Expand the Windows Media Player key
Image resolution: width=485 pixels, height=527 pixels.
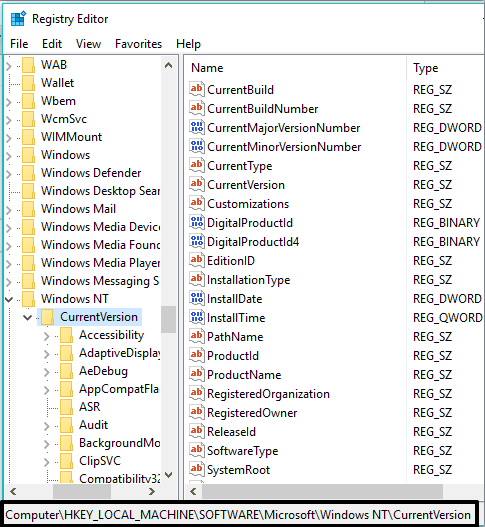(9, 264)
